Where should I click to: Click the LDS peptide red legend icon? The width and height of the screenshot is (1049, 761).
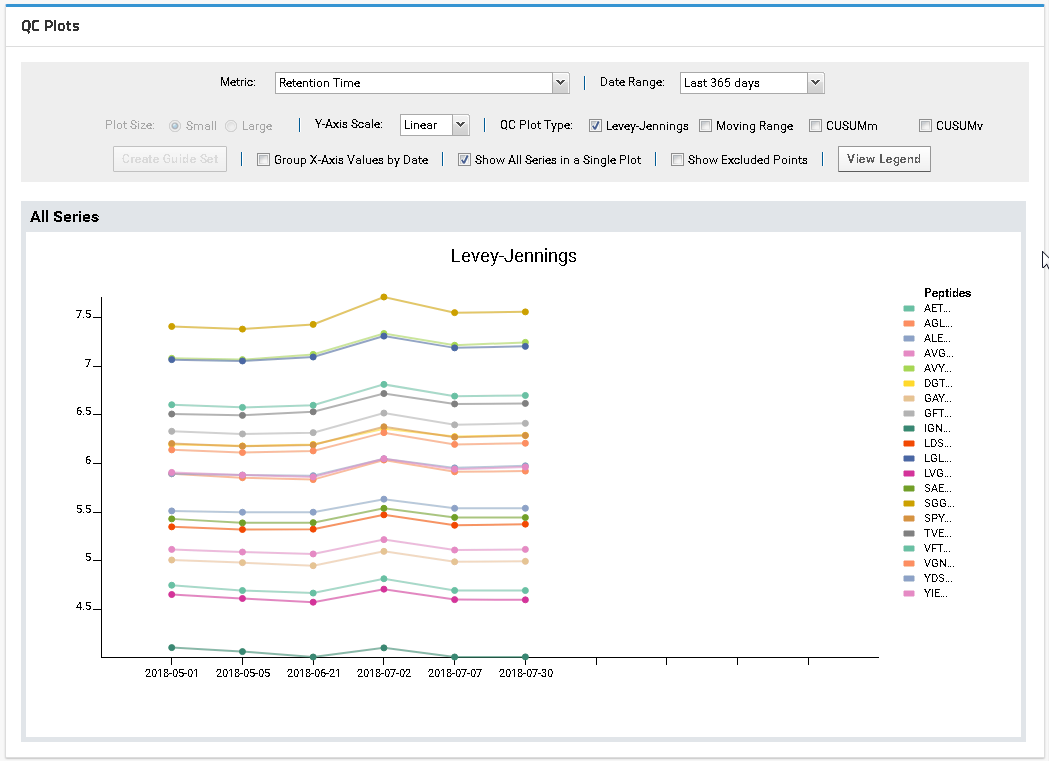pyautogui.click(x=909, y=444)
